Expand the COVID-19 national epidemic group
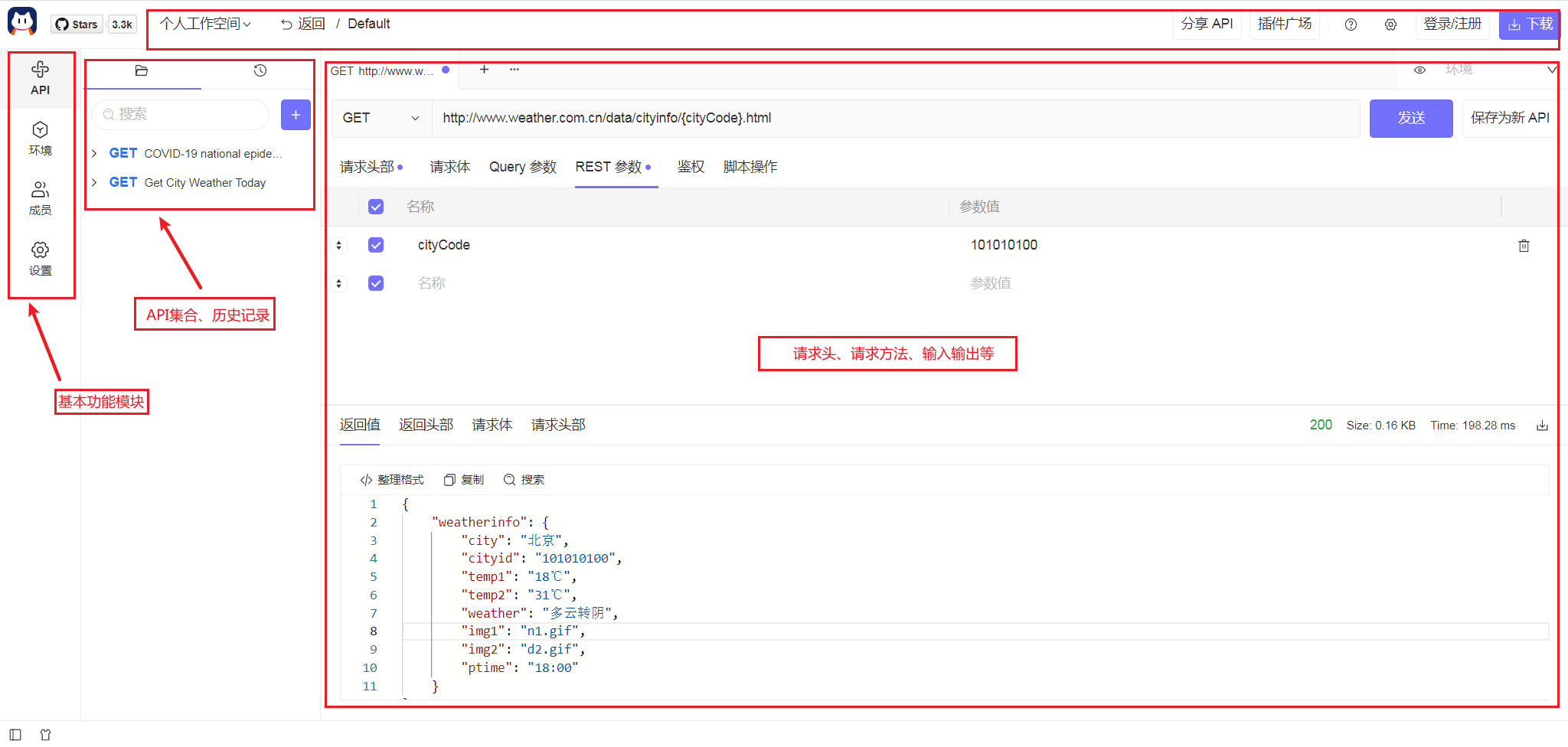The height and width of the screenshot is (747, 1568). [94, 154]
